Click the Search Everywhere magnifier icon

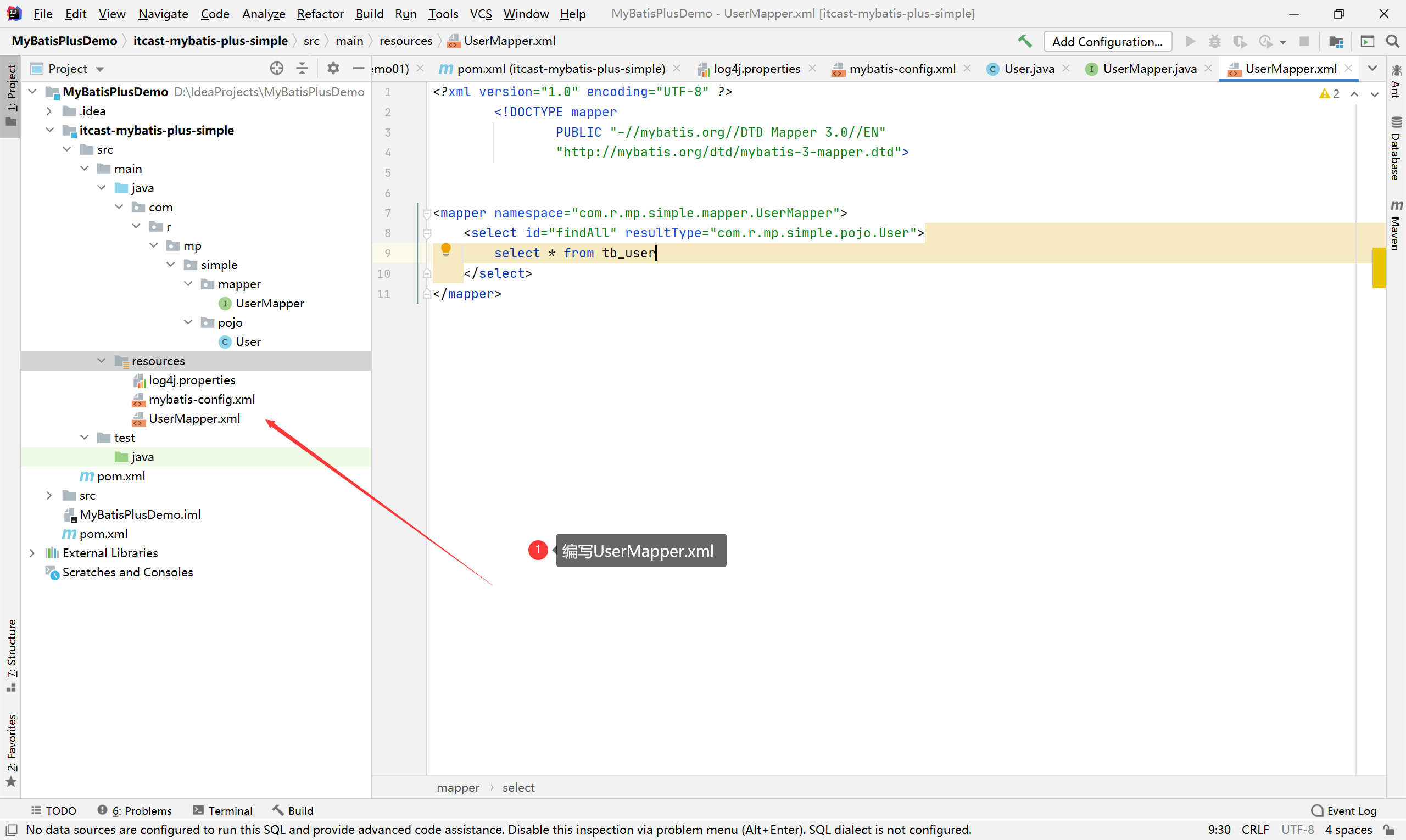(x=1392, y=41)
